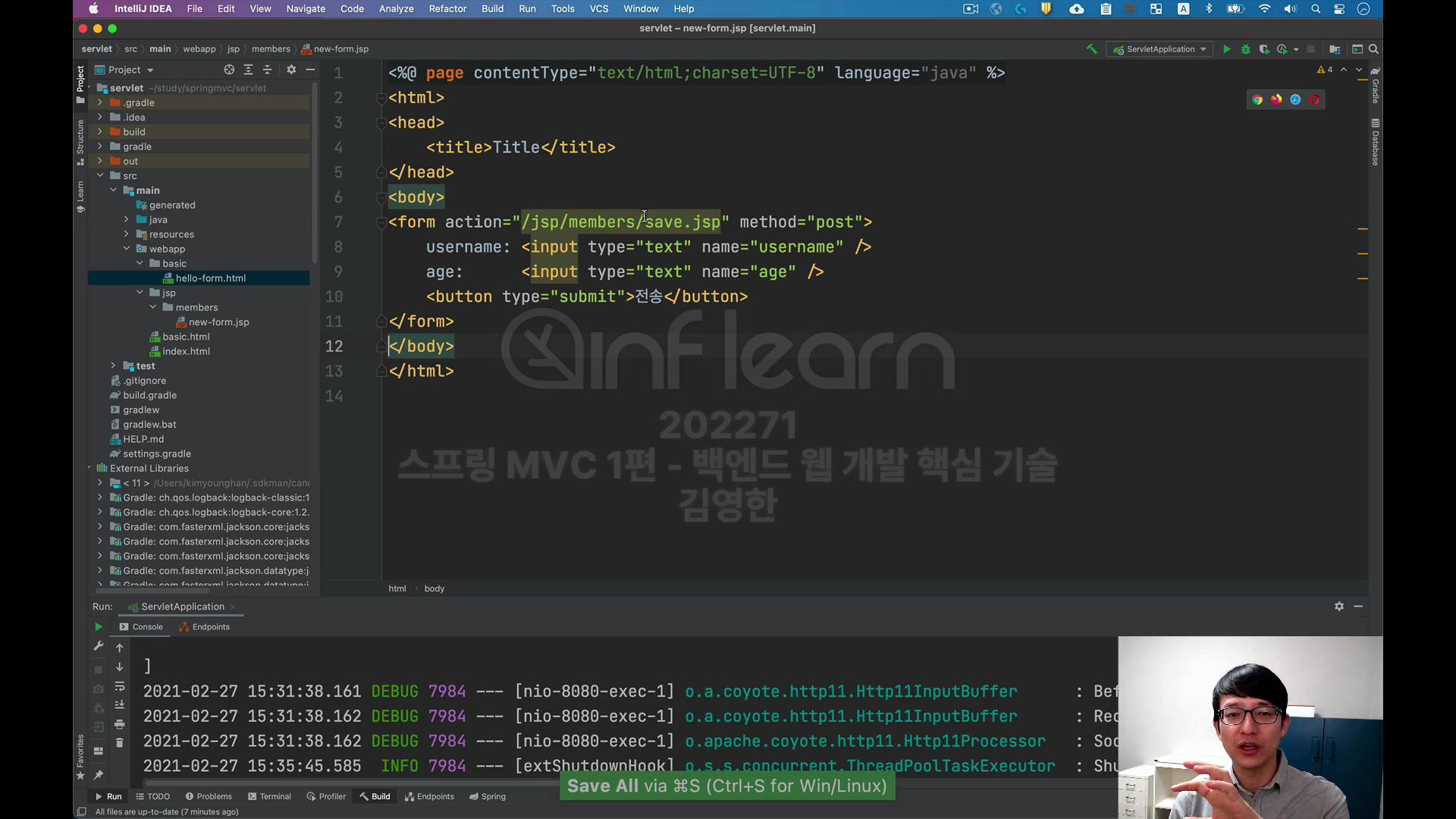This screenshot has height=819, width=1456.
Task: Fold the form tag at line 7
Action: [381, 222]
